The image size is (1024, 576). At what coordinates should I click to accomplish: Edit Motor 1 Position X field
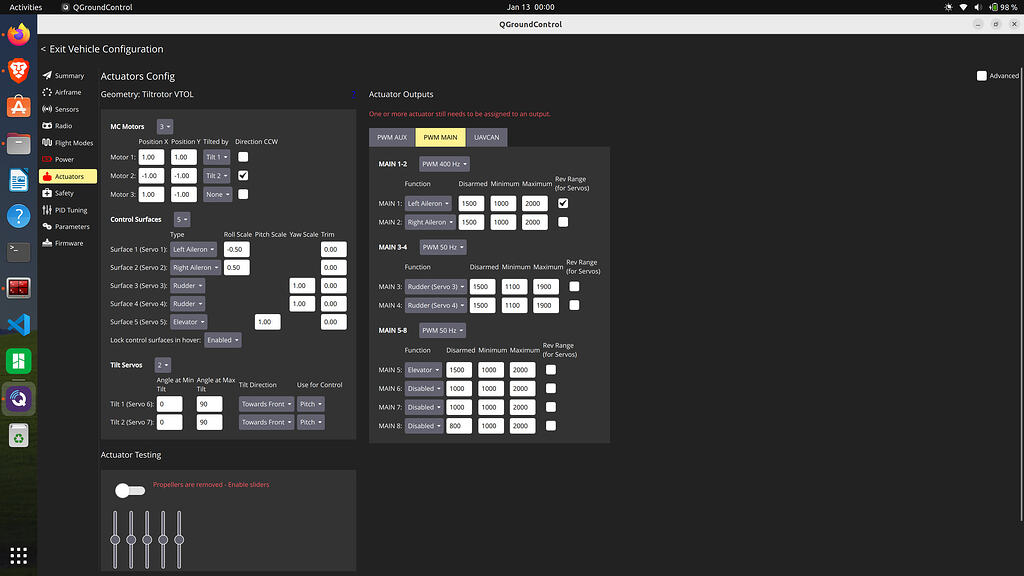(152, 157)
